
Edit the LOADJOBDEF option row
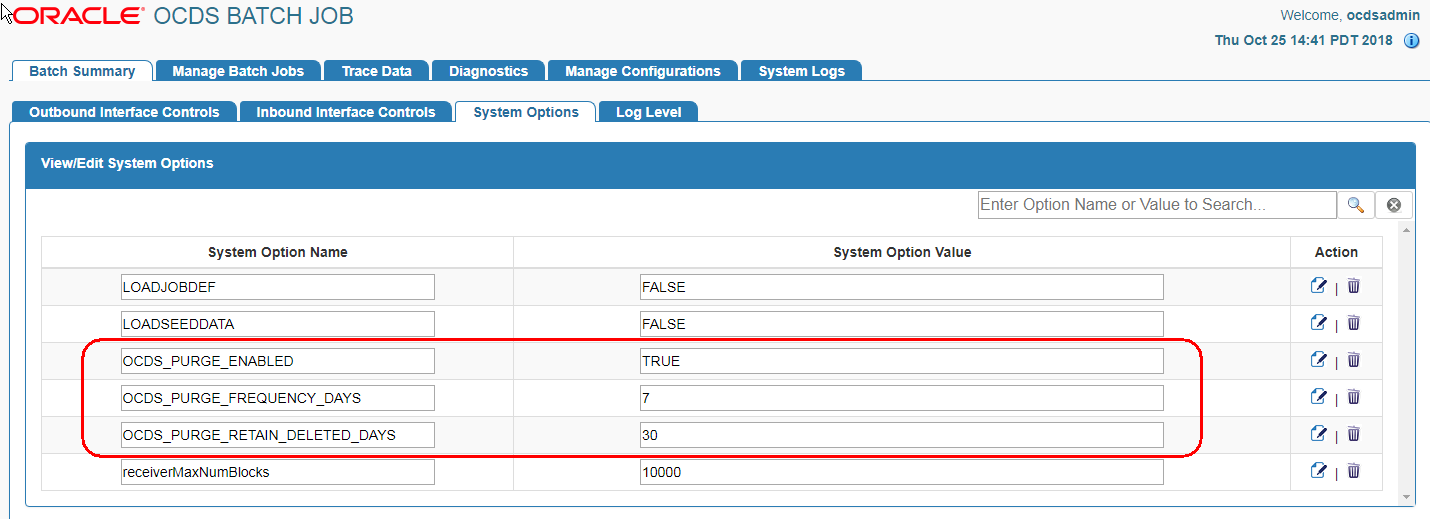(x=1318, y=286)
